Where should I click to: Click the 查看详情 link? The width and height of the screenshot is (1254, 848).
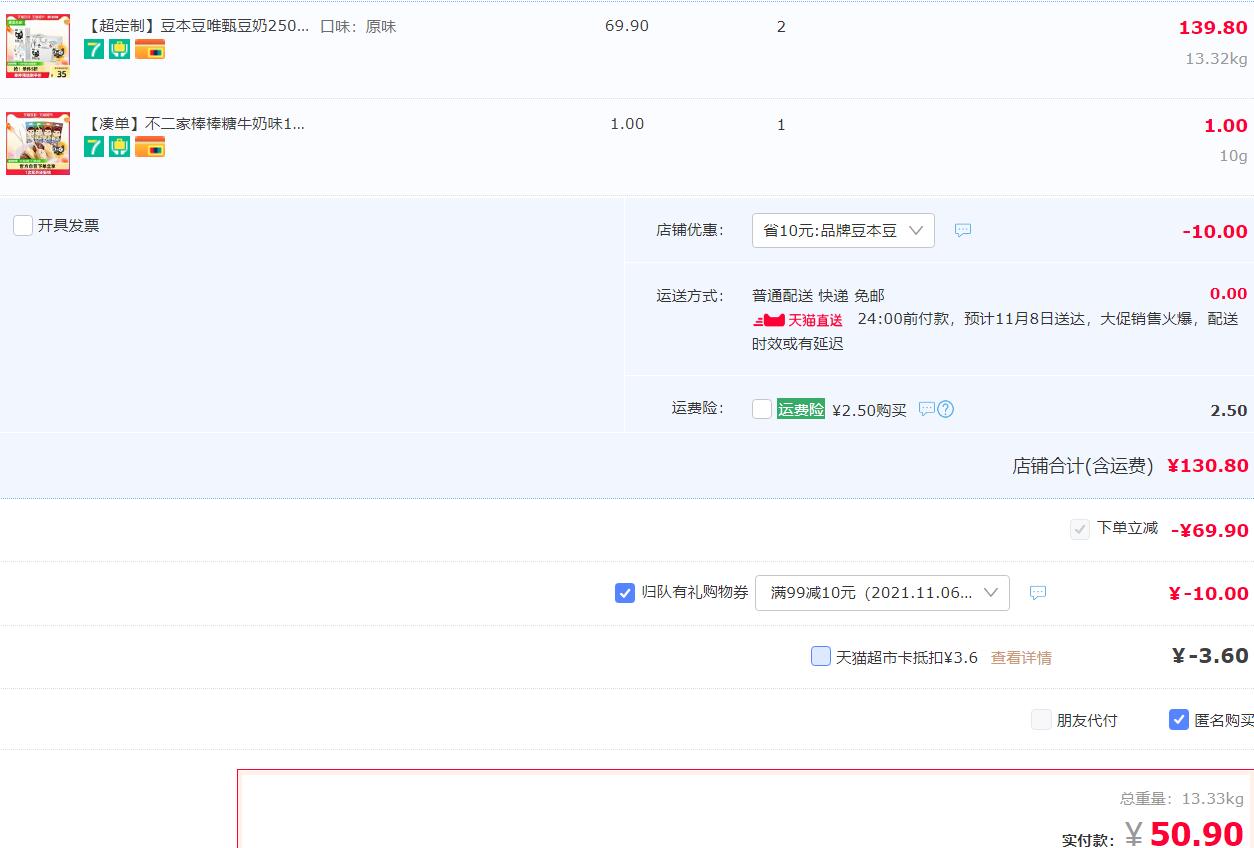1021,658
